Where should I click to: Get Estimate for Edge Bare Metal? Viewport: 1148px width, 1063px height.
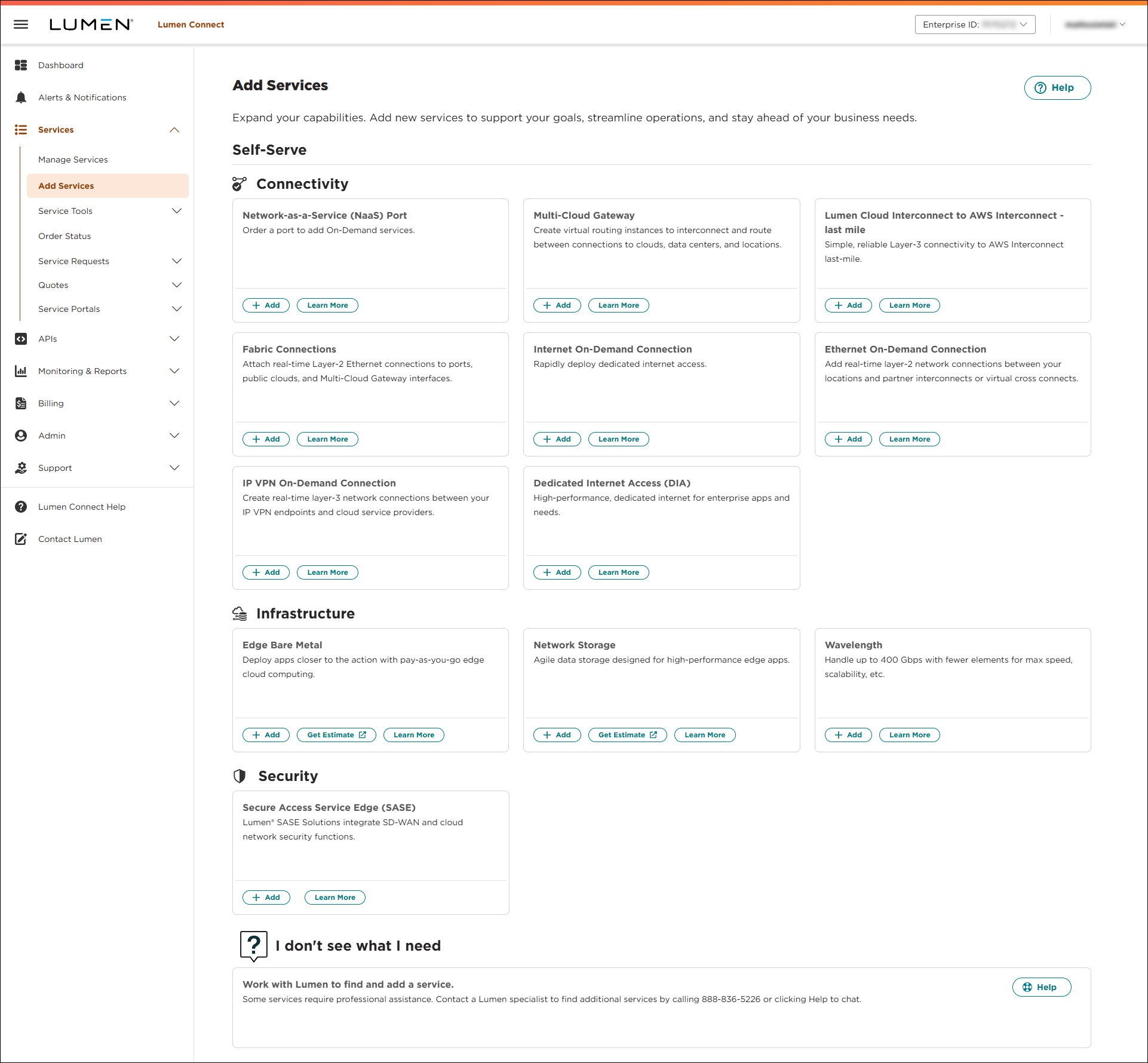(336, 735)
